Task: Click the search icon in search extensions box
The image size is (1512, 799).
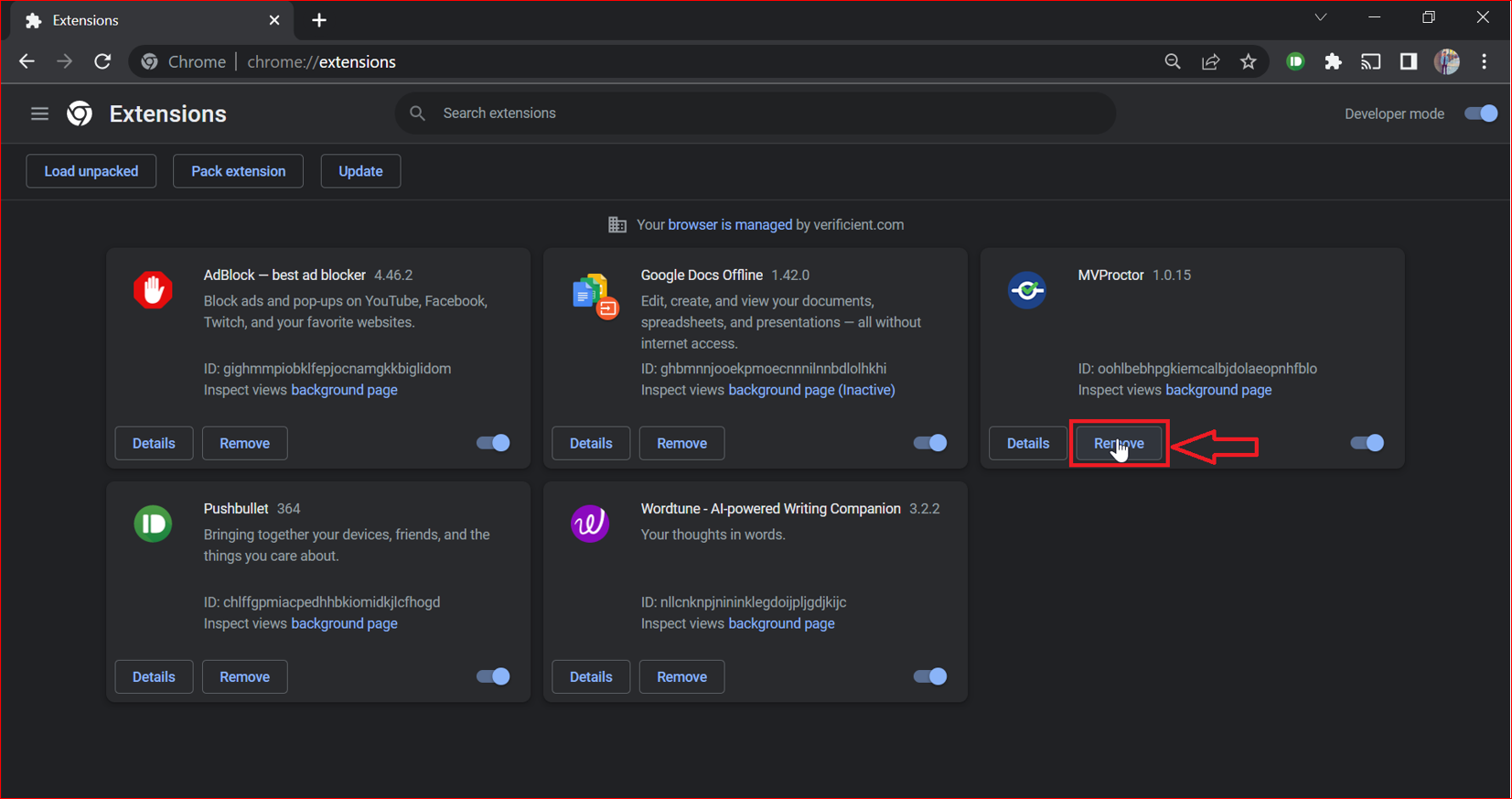Action: point(417,113)
